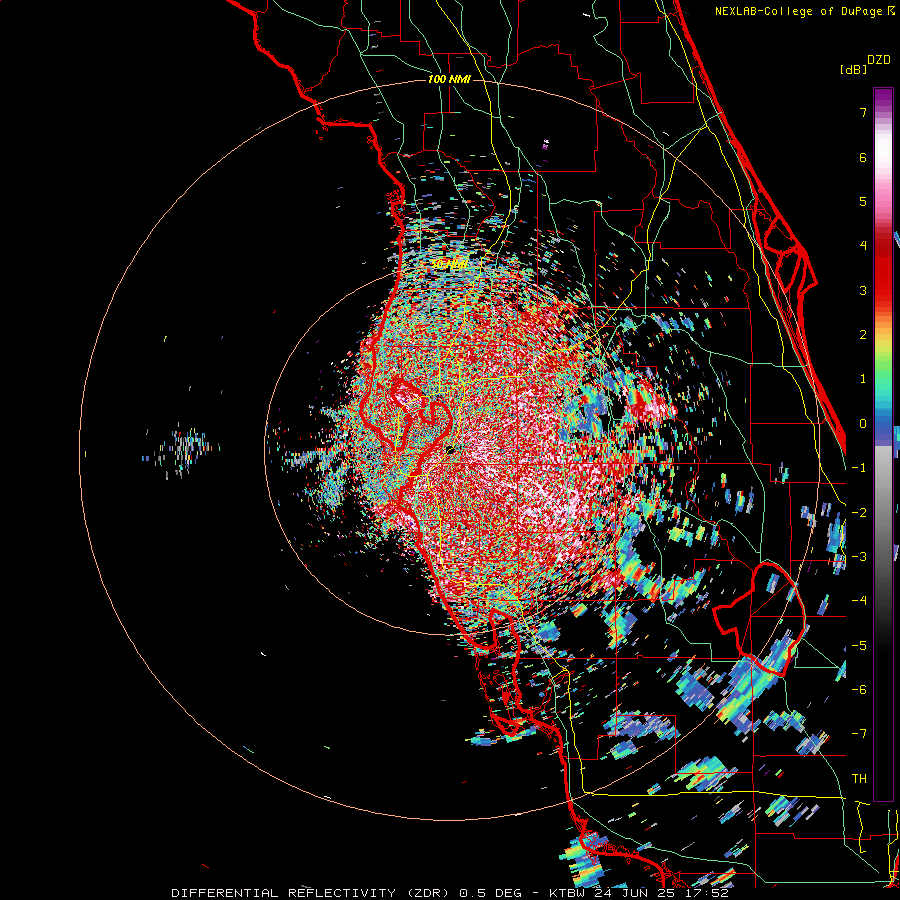Select the 4 dB tick label on scale
This screenshot has height=900, width=900.
tap(863, 246)
